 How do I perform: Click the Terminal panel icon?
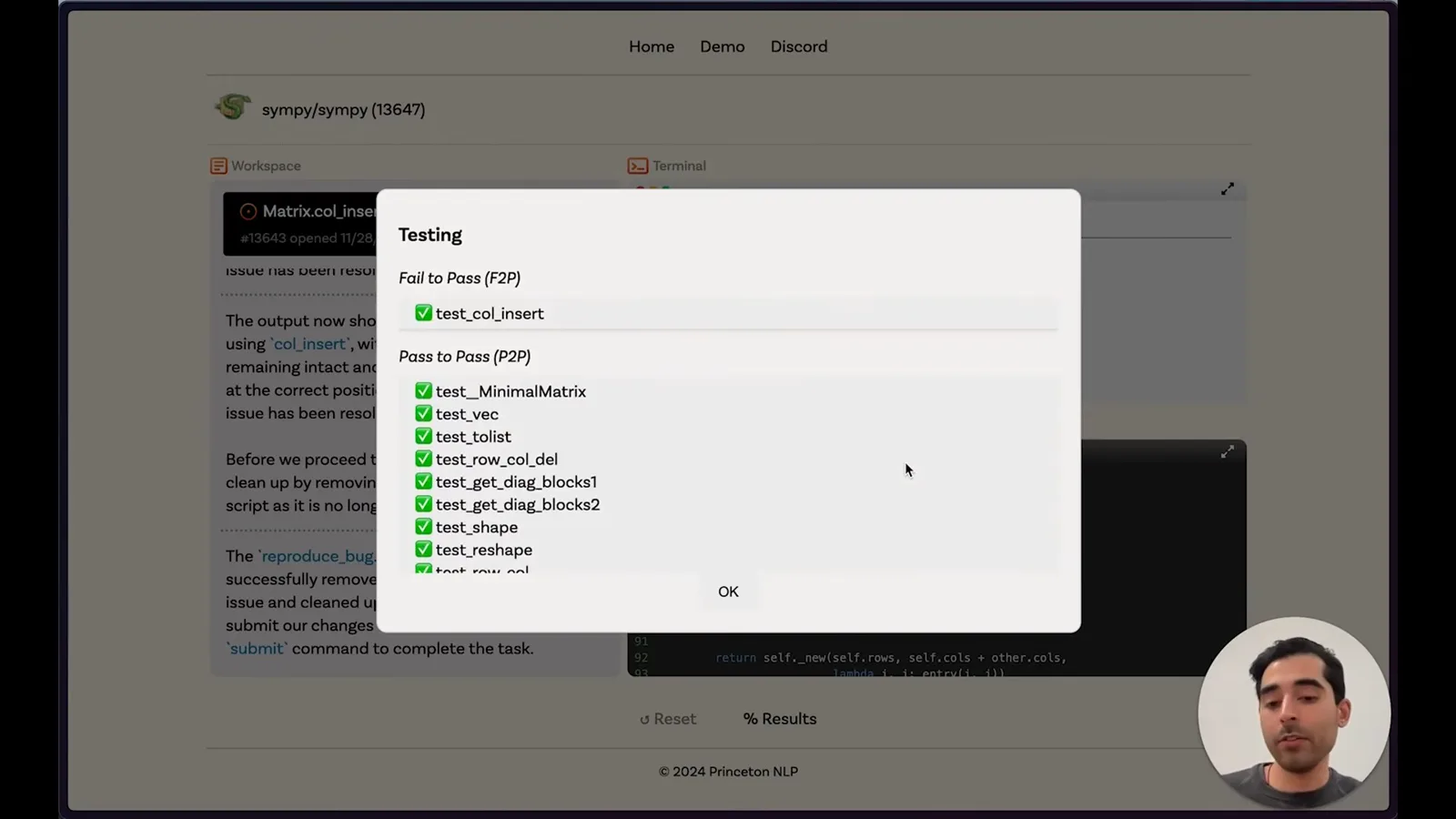pos(638,166)
